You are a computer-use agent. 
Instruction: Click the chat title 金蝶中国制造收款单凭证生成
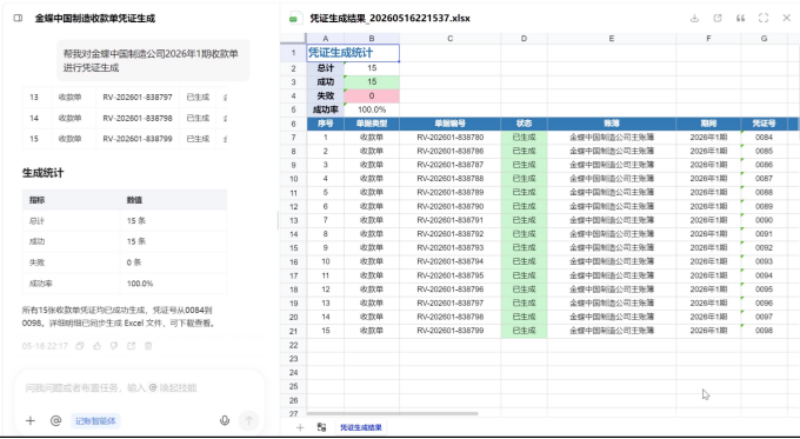point(95,18)
